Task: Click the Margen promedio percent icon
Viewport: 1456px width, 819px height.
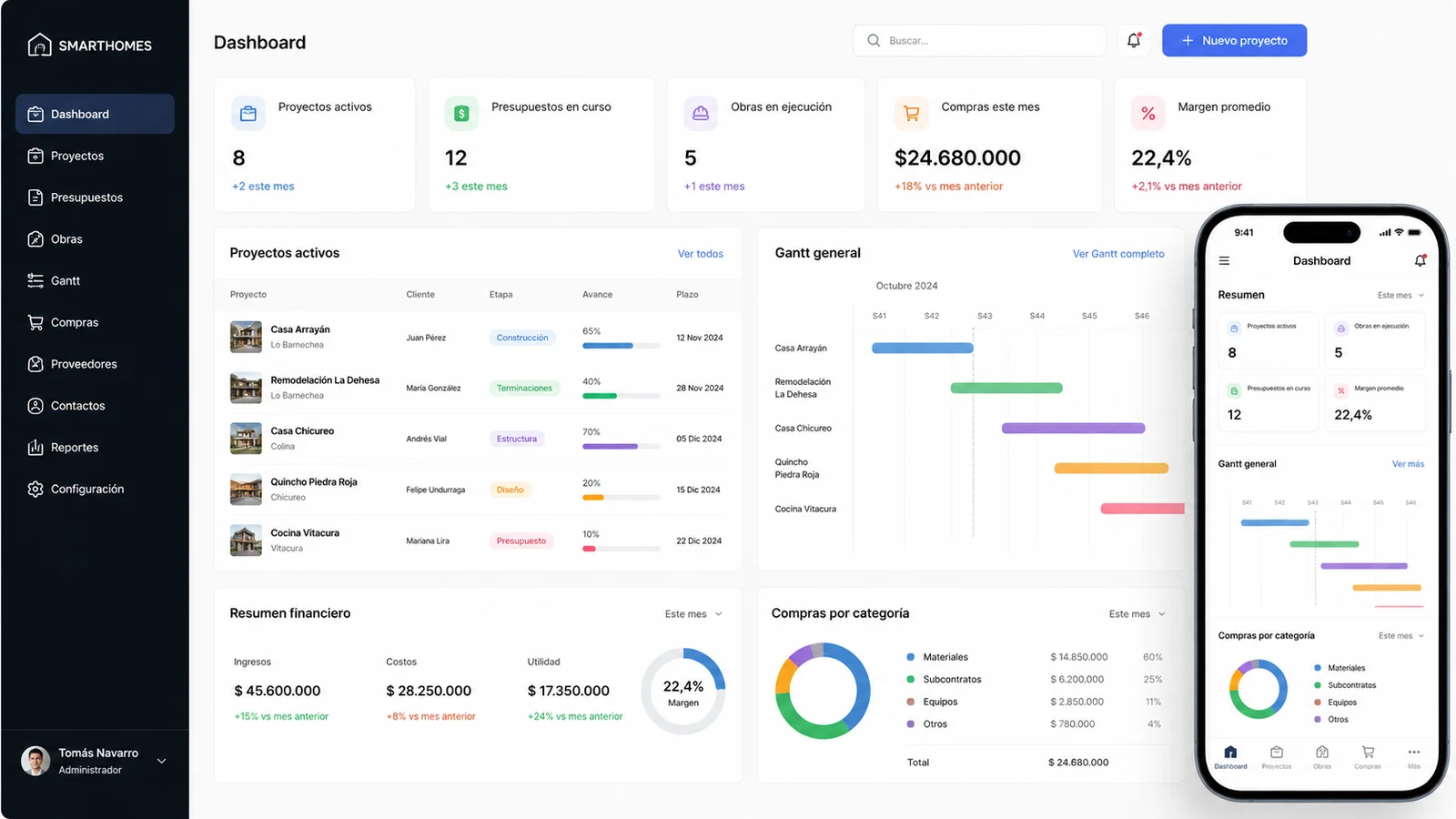Action: tap(1148, 114)
